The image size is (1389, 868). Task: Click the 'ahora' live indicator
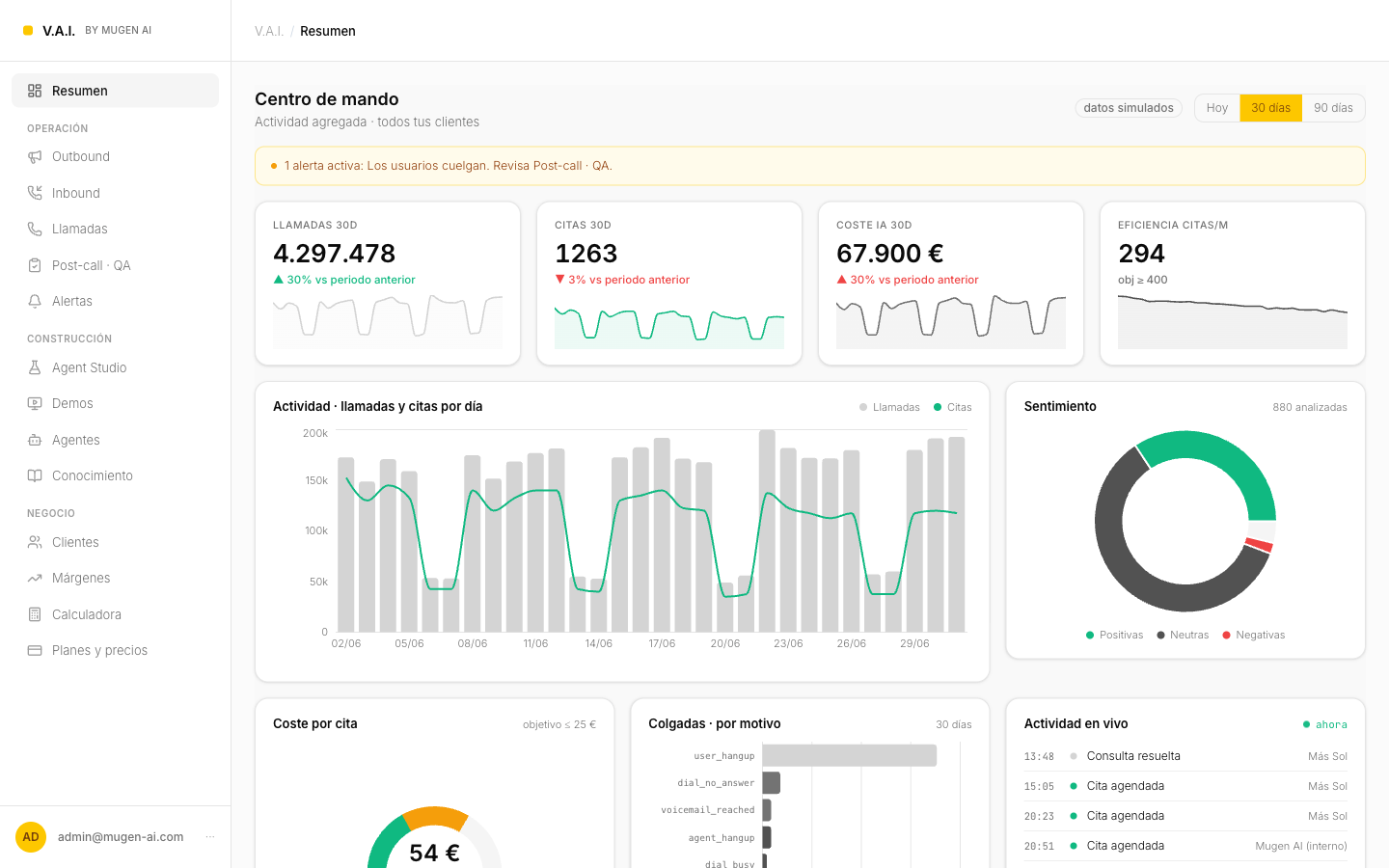coord(1325,724)
